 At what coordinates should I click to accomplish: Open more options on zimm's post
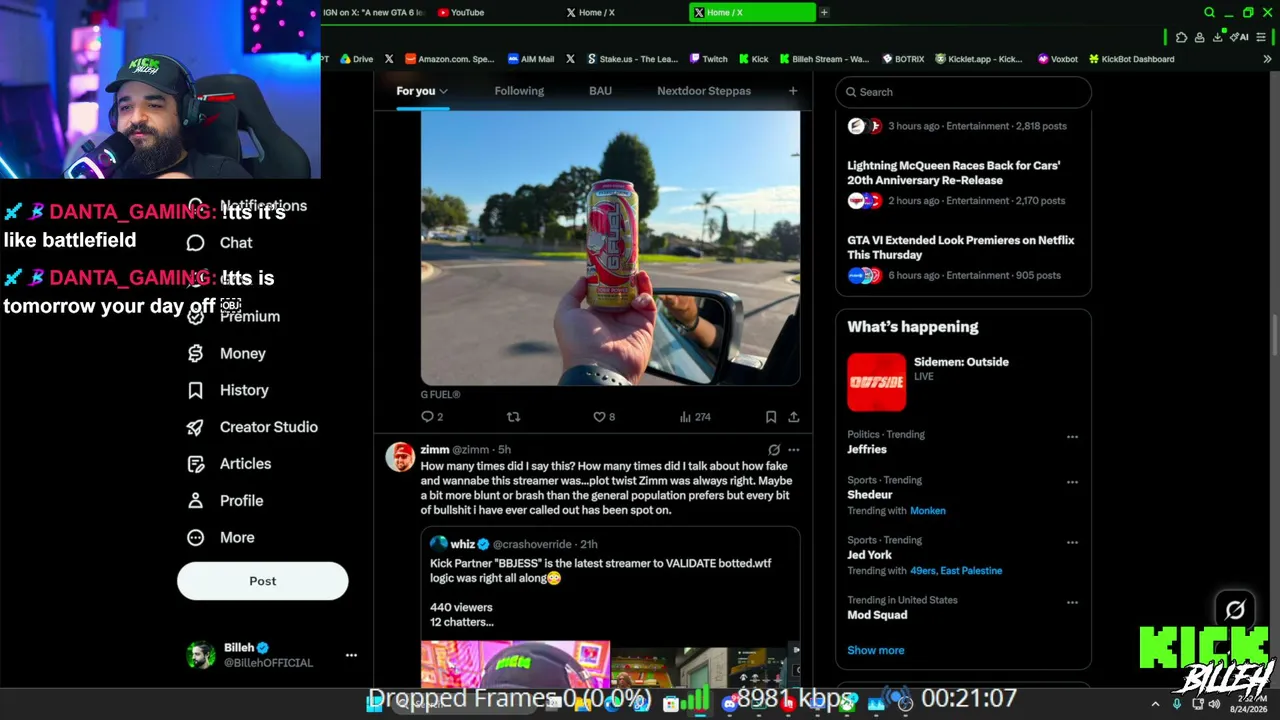[794, 450]
